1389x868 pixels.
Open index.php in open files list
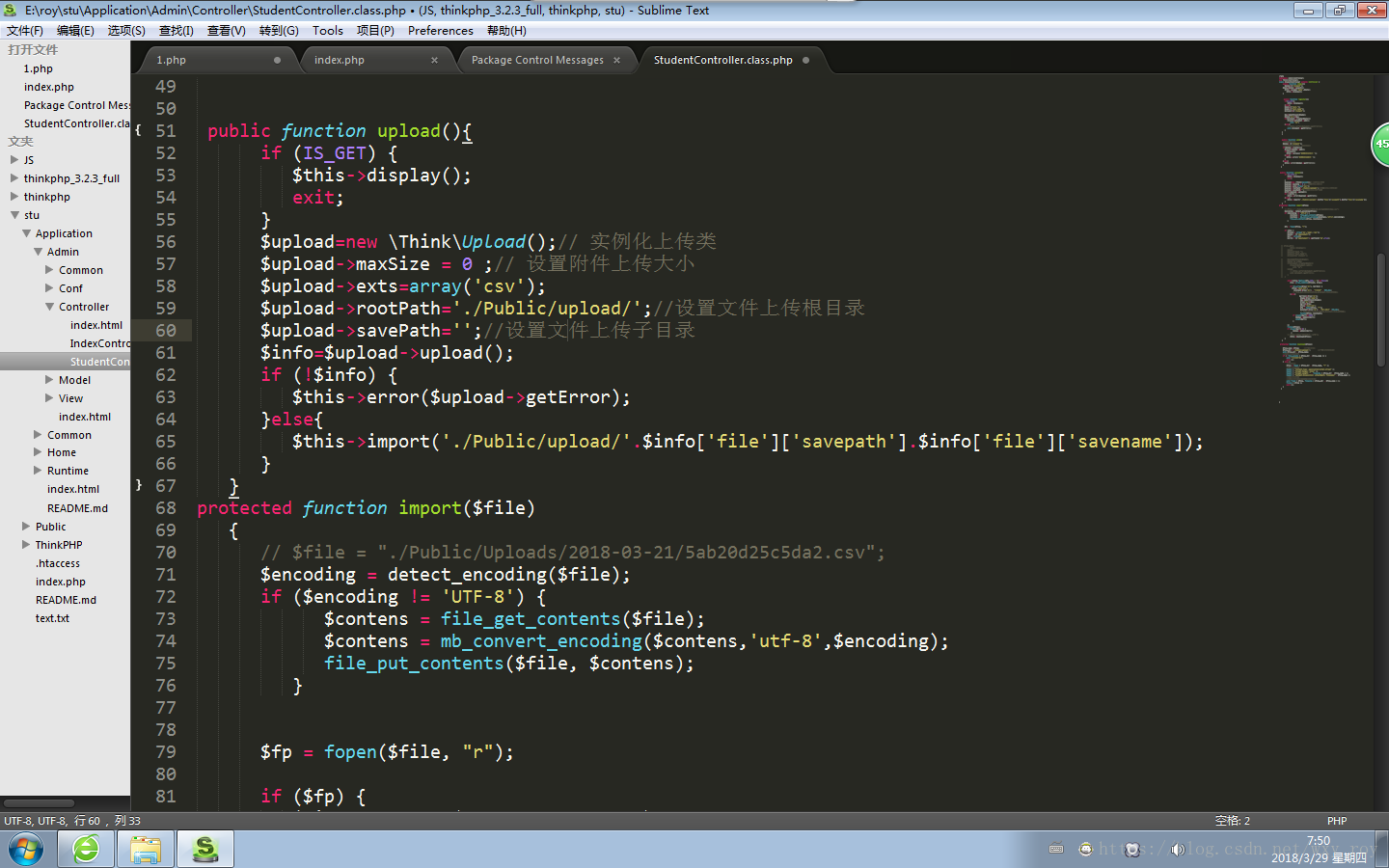49,87
